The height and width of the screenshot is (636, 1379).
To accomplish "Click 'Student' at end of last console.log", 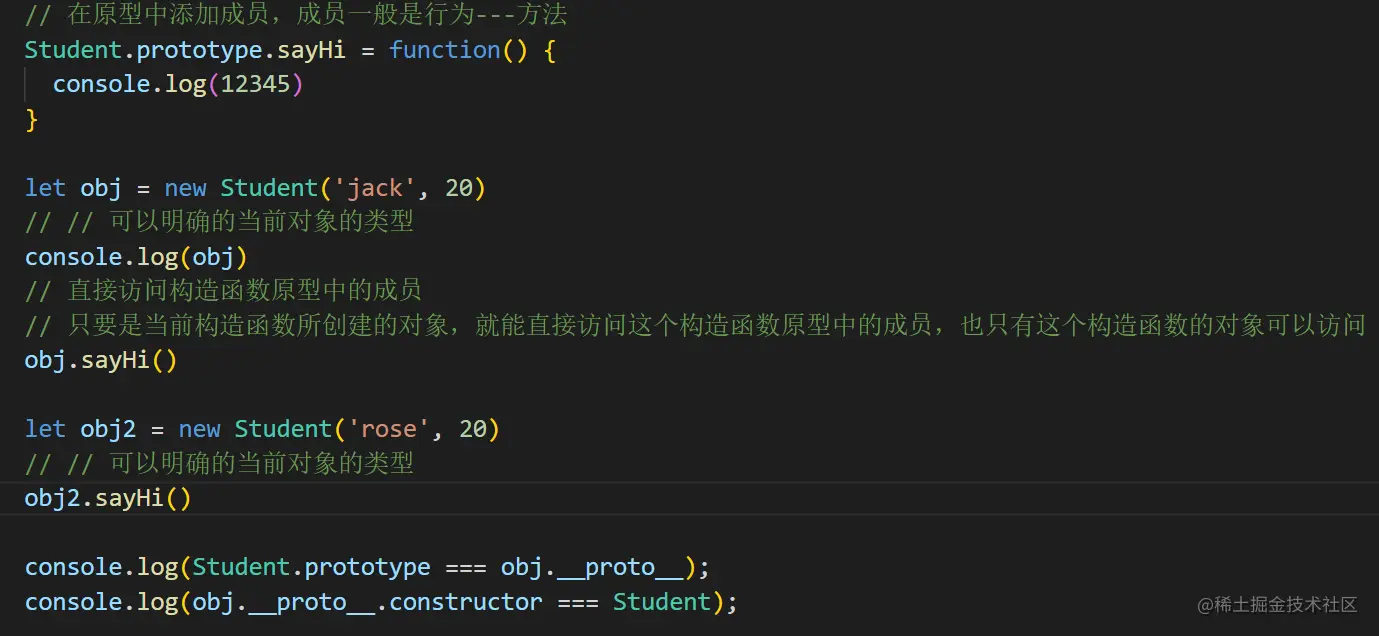I will click(661, 602).
